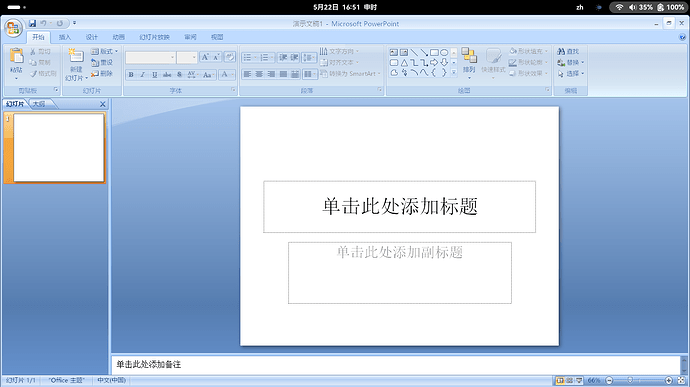The image size is (690, 387).
Task: Undo the last action
Action: [x=43, y=23]
